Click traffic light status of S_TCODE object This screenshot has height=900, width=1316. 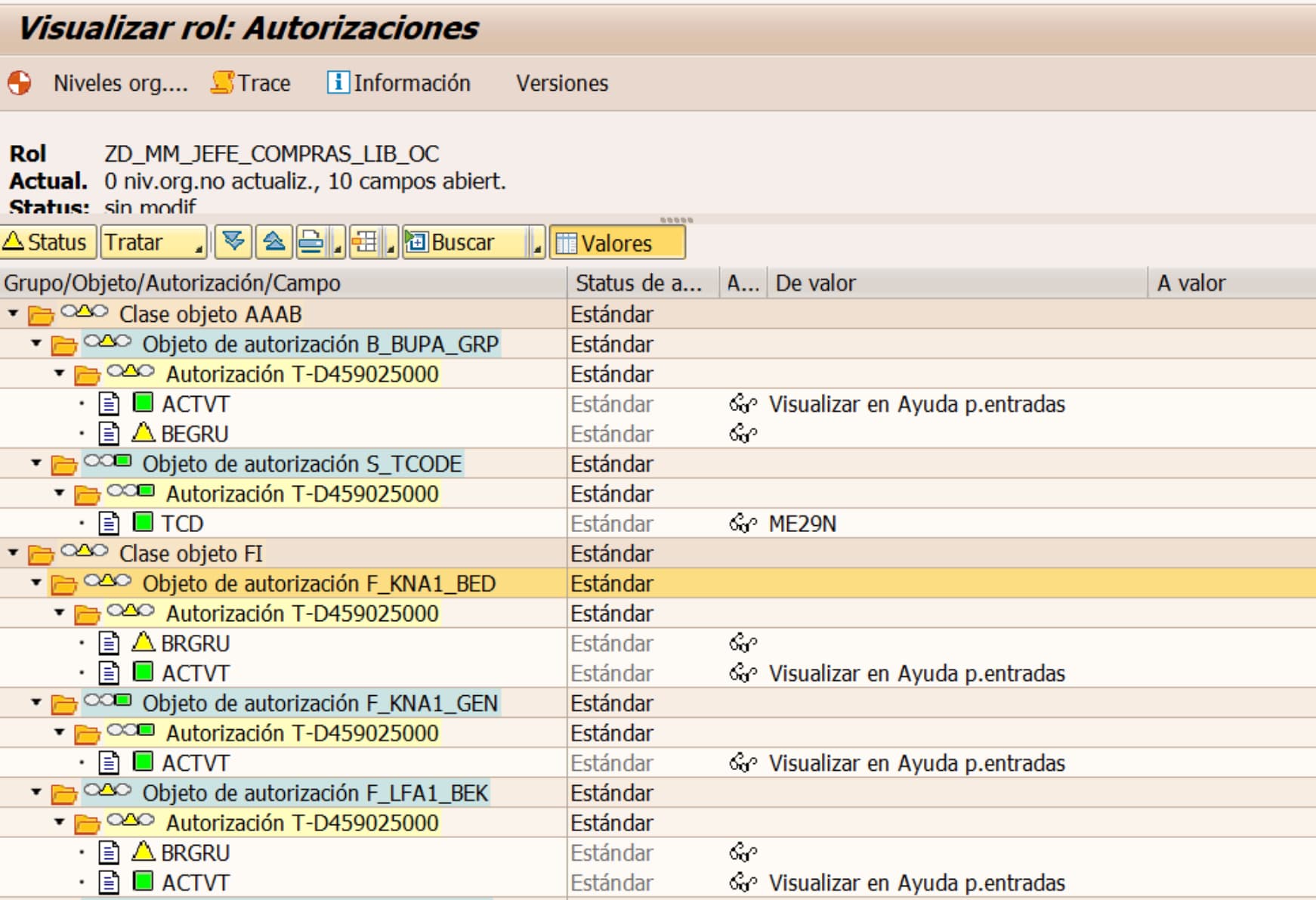pos(107,462)
